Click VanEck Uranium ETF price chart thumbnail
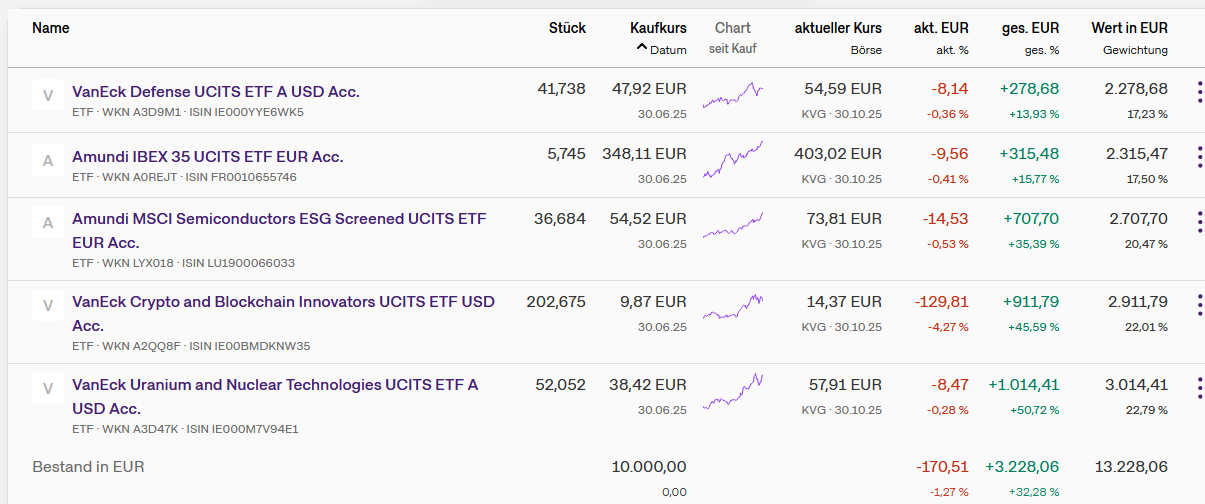This screenshot has width=1205, height=504. click(x=733, y=391)
